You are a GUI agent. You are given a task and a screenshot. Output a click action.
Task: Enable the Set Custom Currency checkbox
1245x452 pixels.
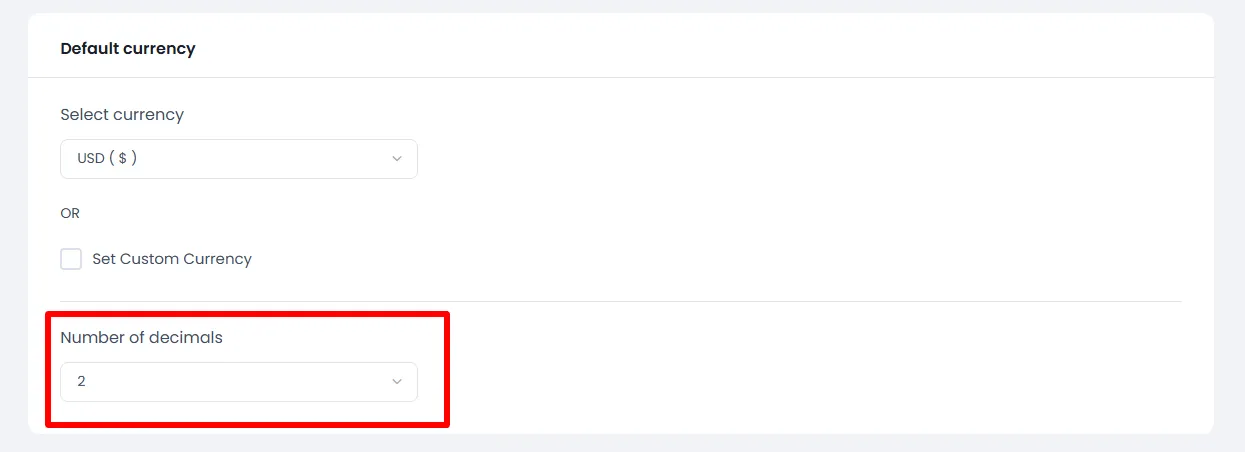point(71,259)
